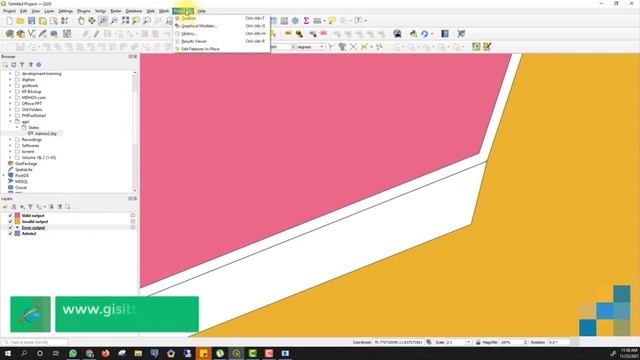Save the project with the floppy icon
640x360 pixels.
coord(31,21)
